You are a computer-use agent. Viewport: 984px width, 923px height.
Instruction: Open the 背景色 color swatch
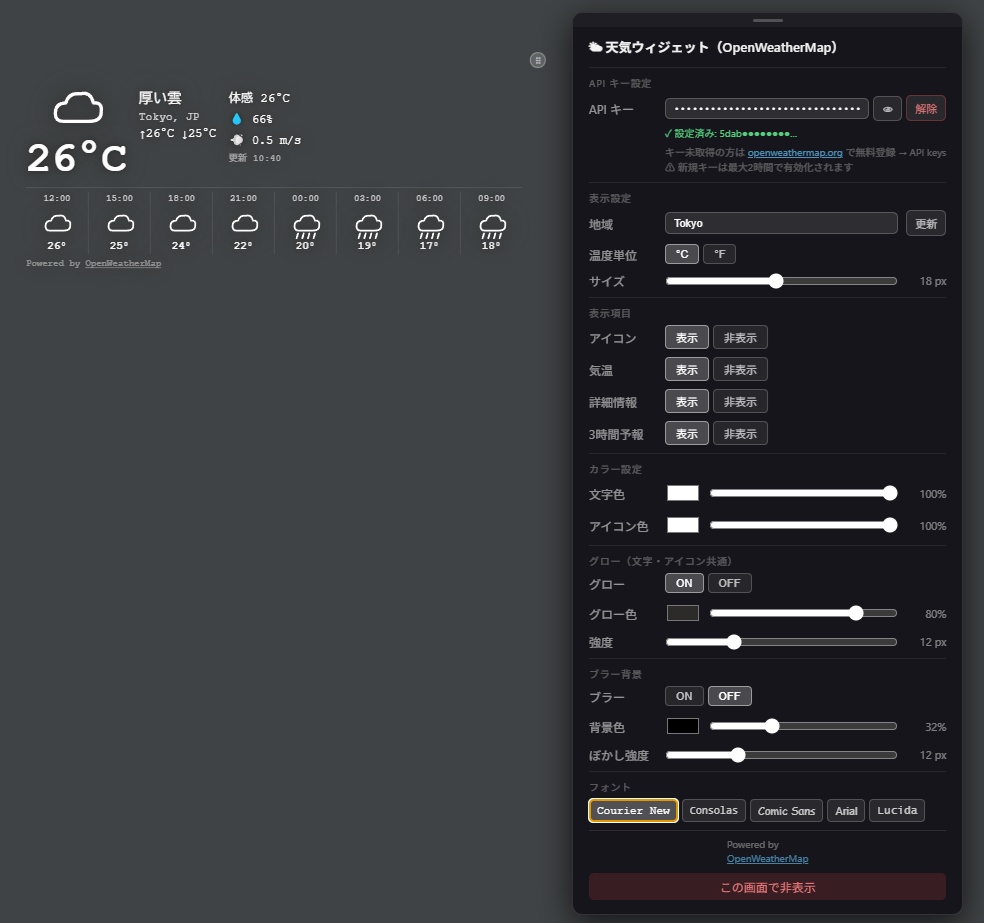683,726
